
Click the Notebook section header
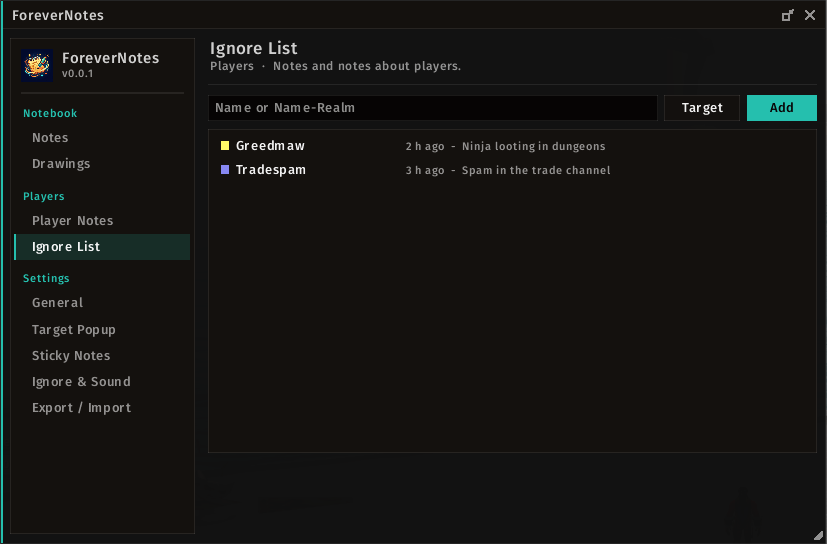coord(50,113)
